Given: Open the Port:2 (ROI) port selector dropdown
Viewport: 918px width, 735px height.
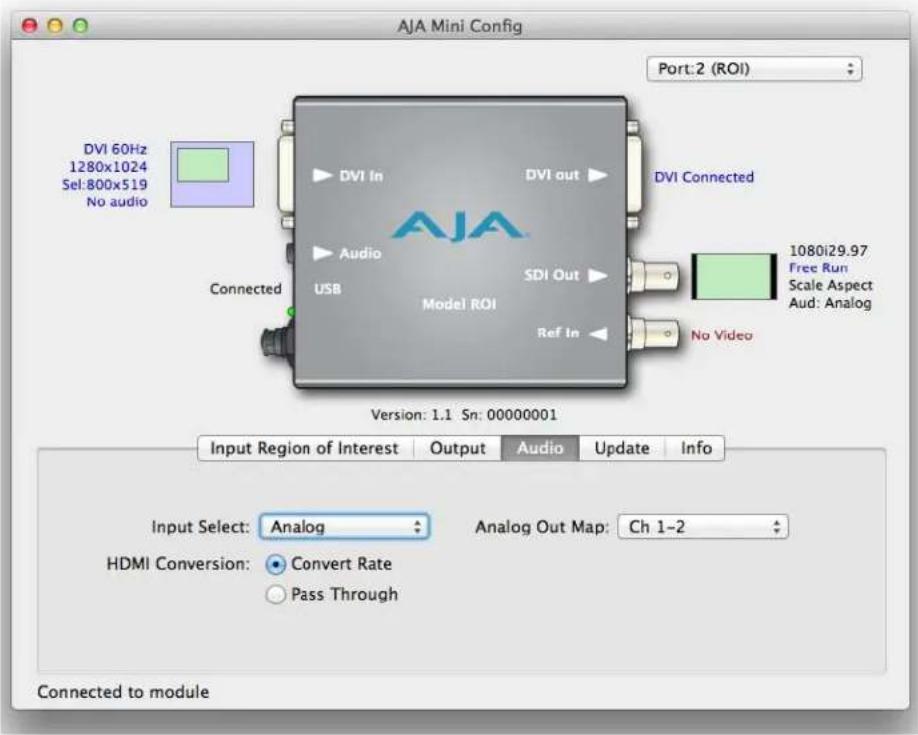Looking at the screenshot, I should pos(754,69).
